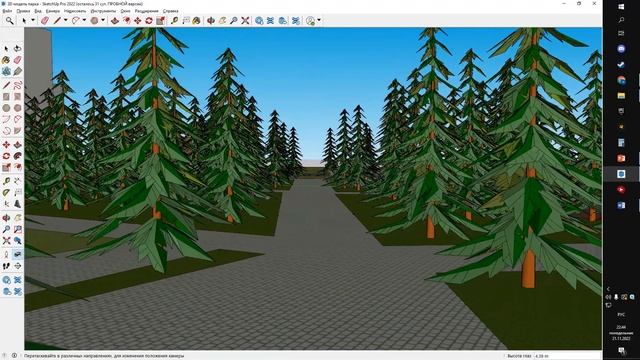Select Position Camera tool in left palette

tap(6, 254)
